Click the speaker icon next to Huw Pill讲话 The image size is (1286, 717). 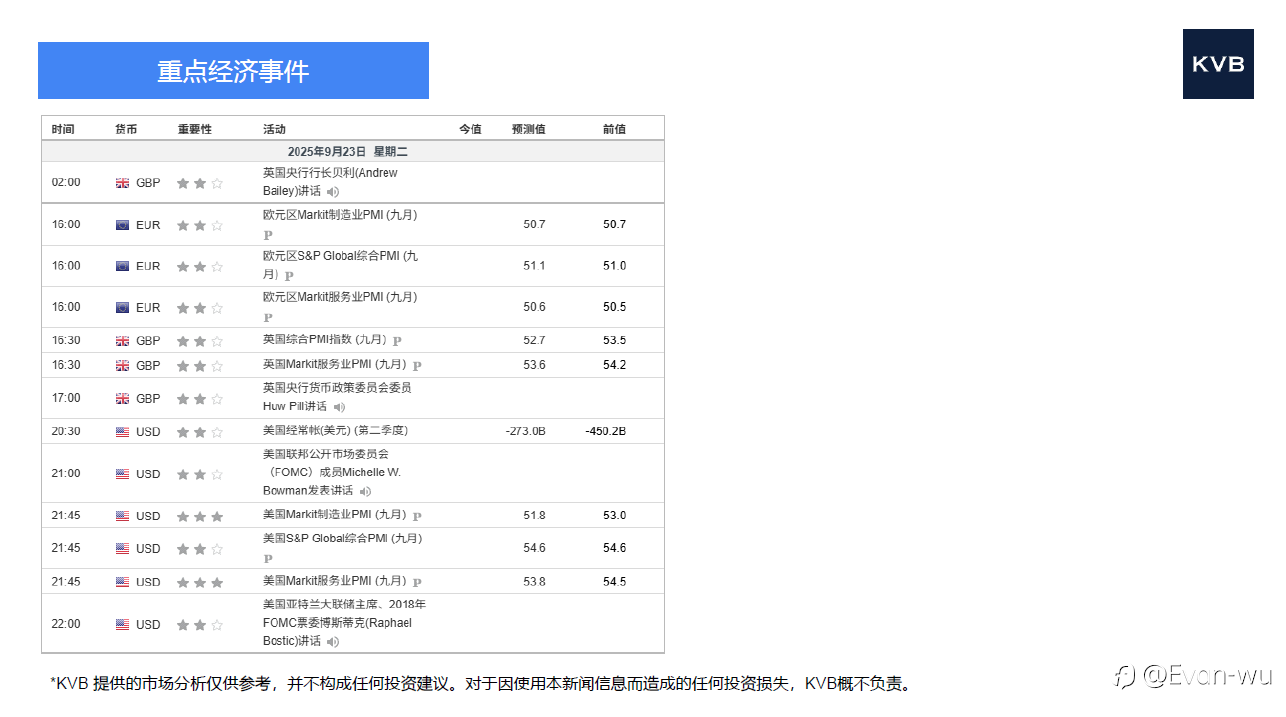[340, 407]
